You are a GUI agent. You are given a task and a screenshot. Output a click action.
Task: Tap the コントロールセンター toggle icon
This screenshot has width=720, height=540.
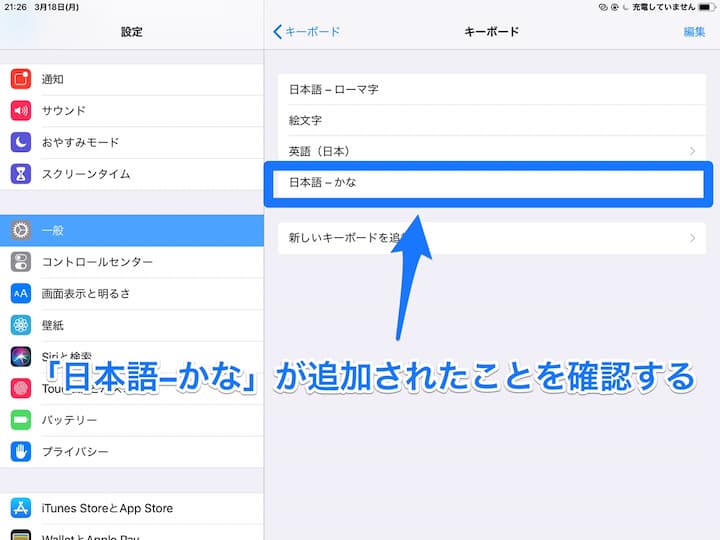(x=21, y=262)
